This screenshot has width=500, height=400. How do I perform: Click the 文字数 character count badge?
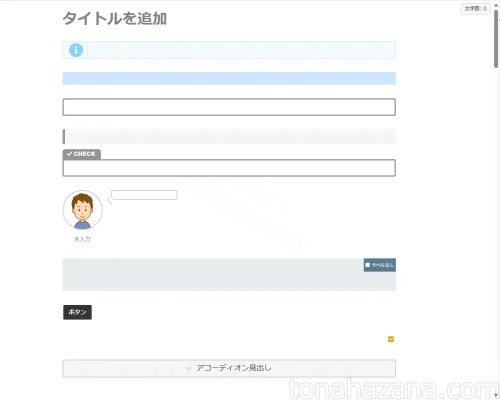476,9
